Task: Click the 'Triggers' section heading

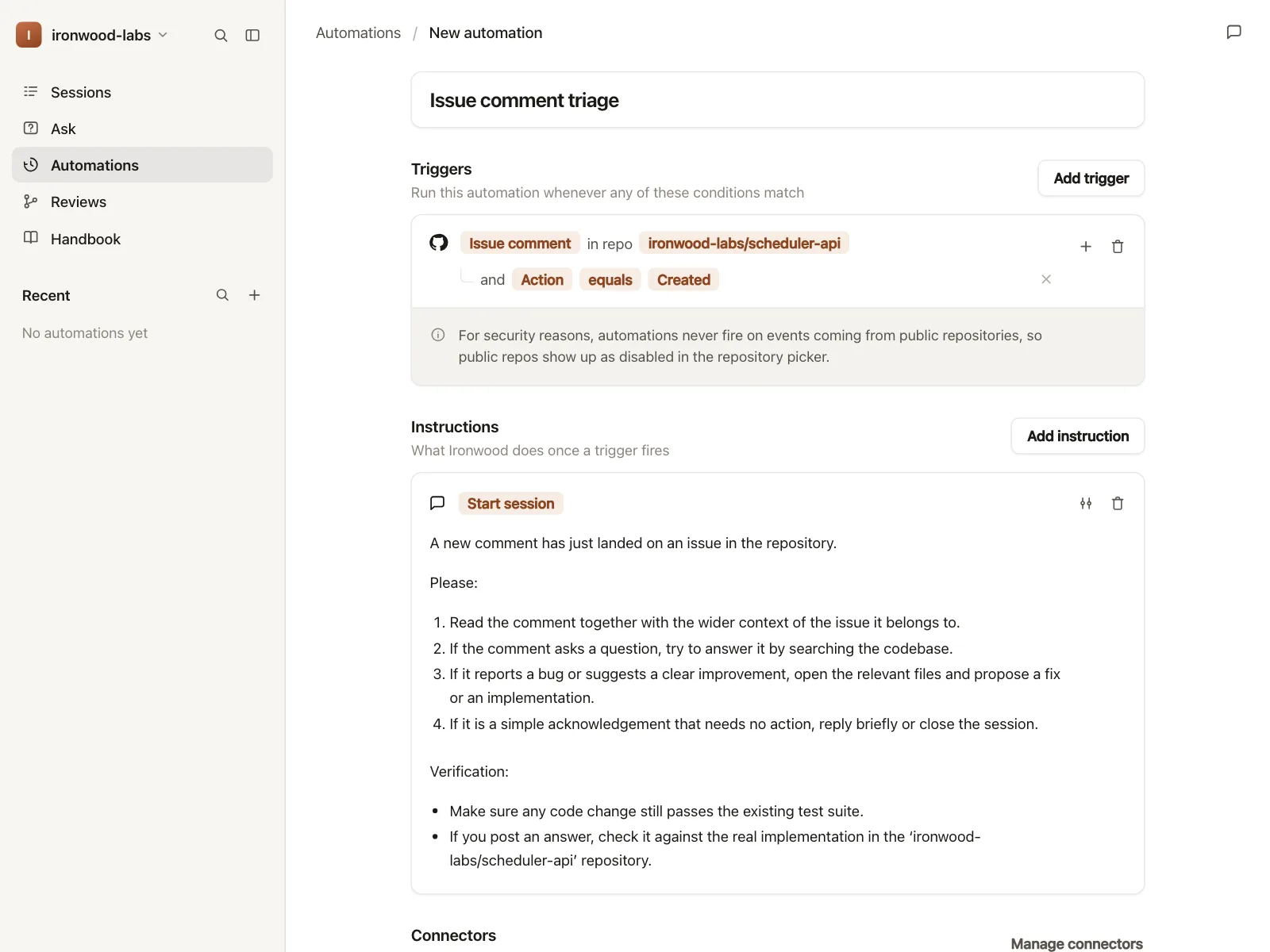Action: pos(441,169)
